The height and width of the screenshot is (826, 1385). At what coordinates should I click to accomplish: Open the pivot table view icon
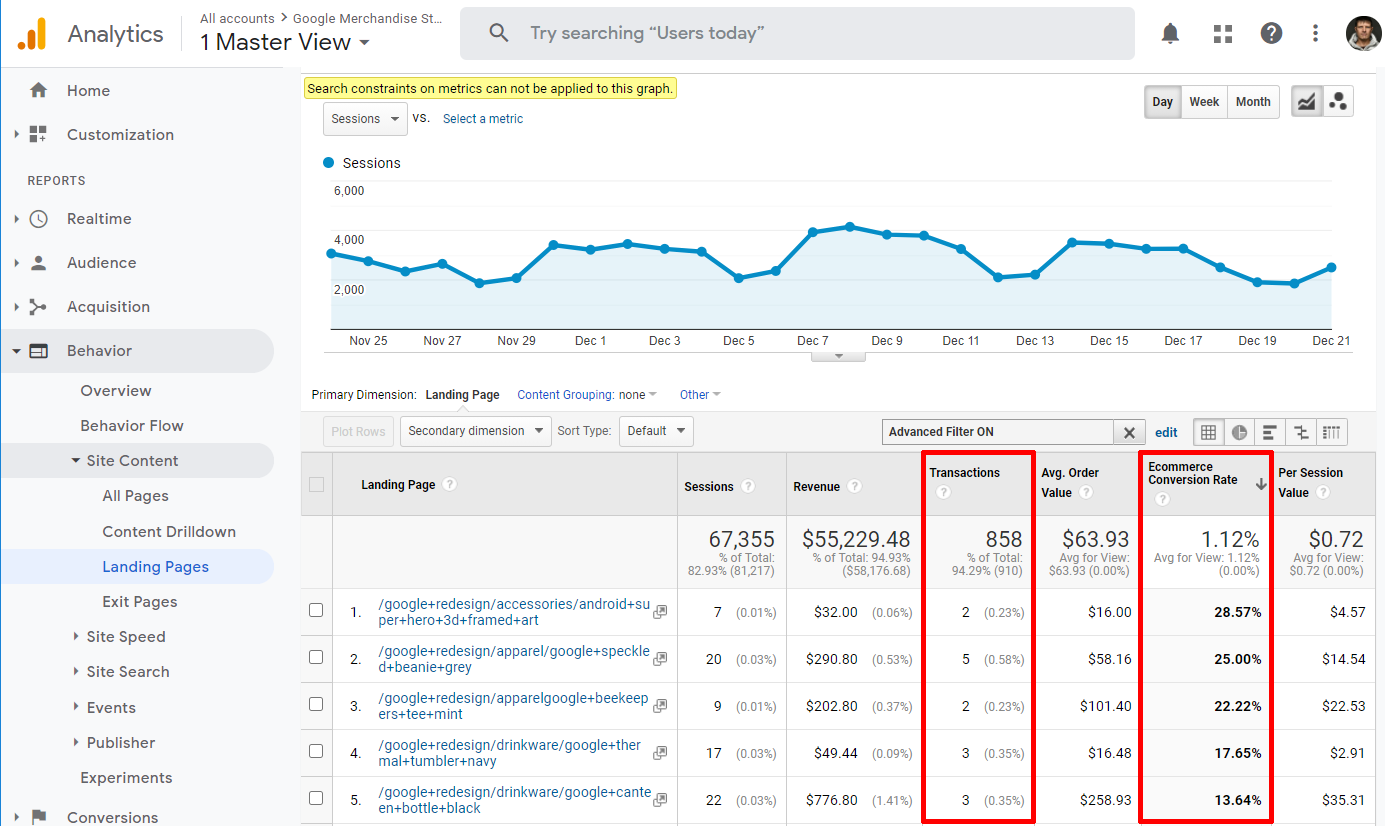click(1331, 432)
